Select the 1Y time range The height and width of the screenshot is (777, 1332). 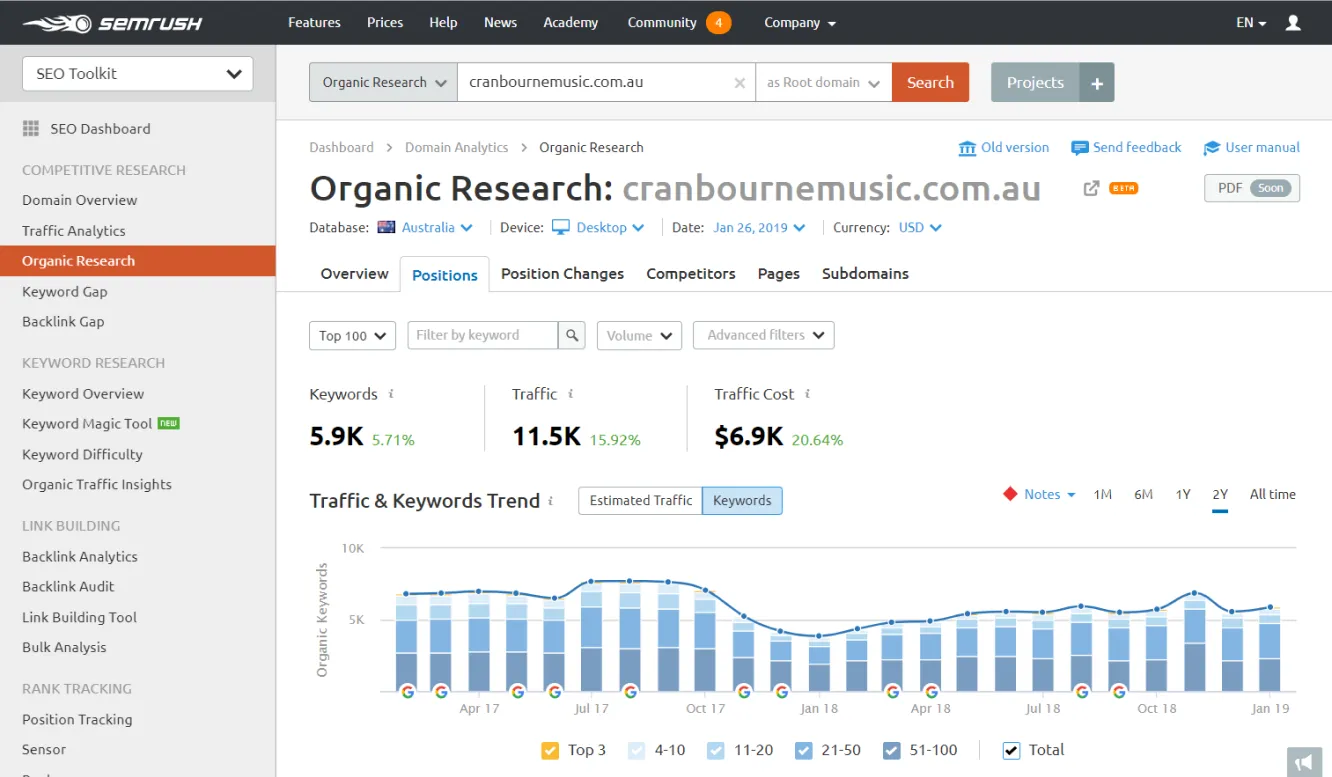coord(1183,494)
